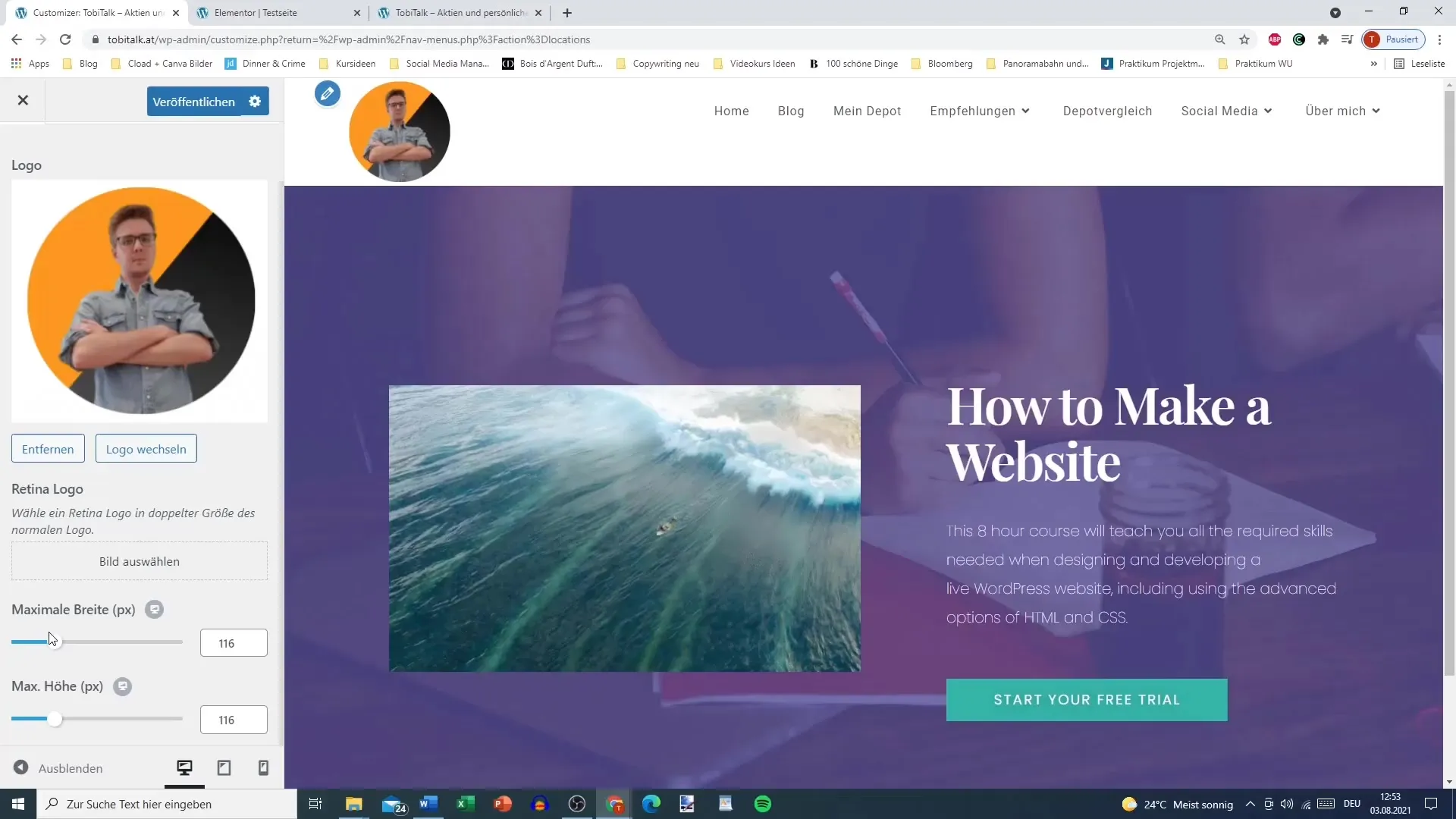Viewport: 1456px width, 819px height.
Task: Click the desktop preview icon
Action: [184, 768]
